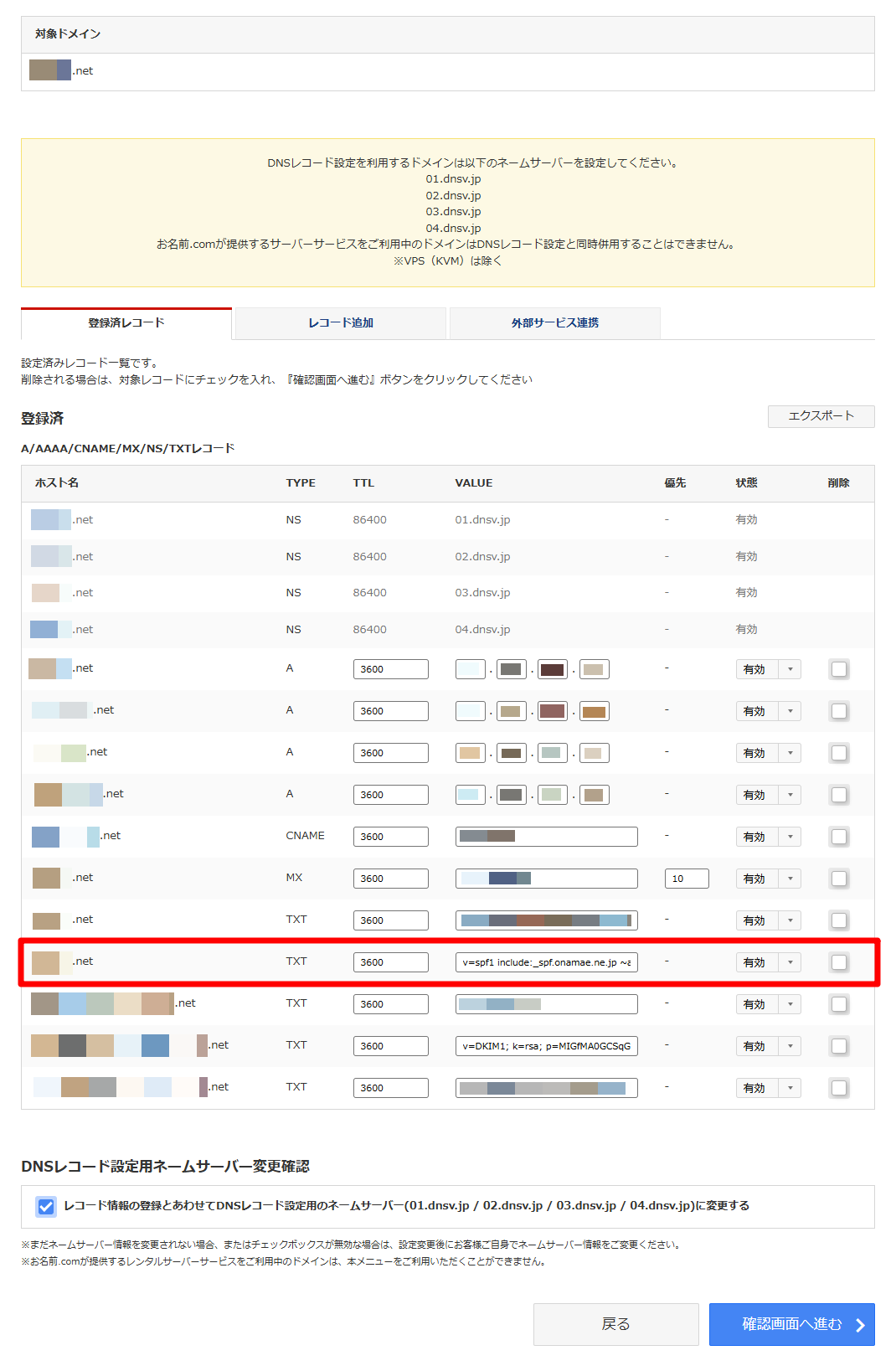Click the エクスポート button
This screenshot has height=1366, width=896.
821,416
